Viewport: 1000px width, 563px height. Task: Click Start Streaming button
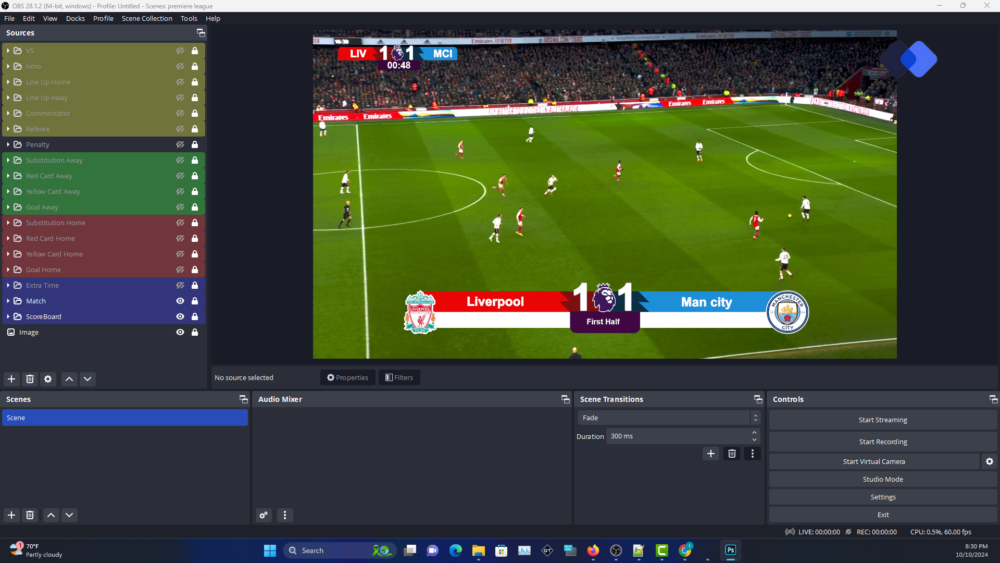(x=883, y=420)
